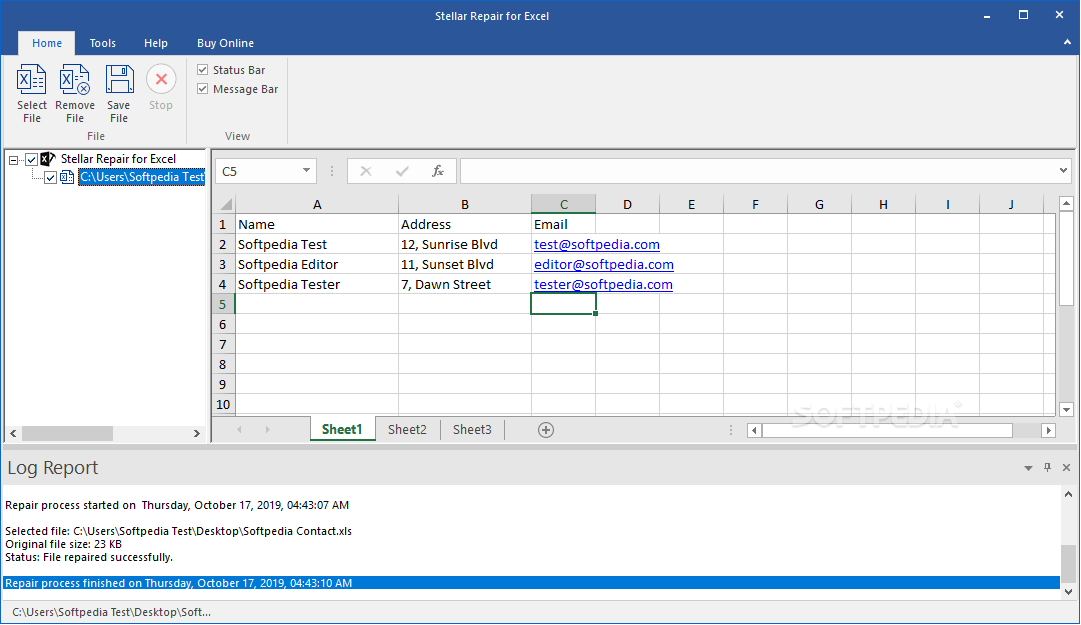This screenshot has width=1081, height=625.
Task: Add a new sheet with plus icon
Action: tap(545, 430)
